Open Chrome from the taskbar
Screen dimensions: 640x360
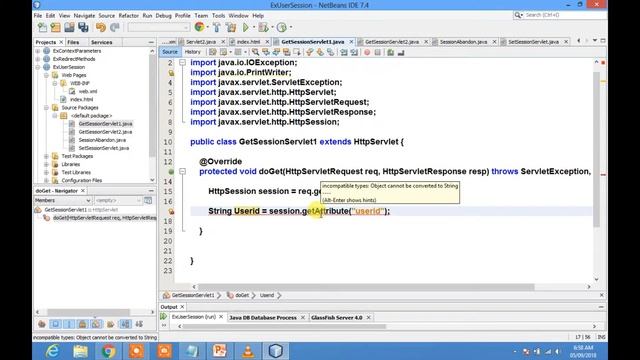(109, 351)
